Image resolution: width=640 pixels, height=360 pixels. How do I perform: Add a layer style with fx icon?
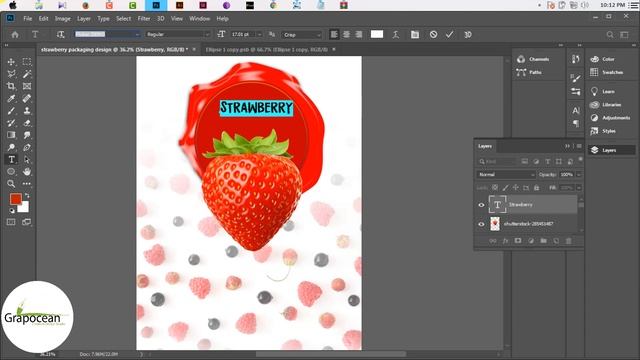[505, 241]
